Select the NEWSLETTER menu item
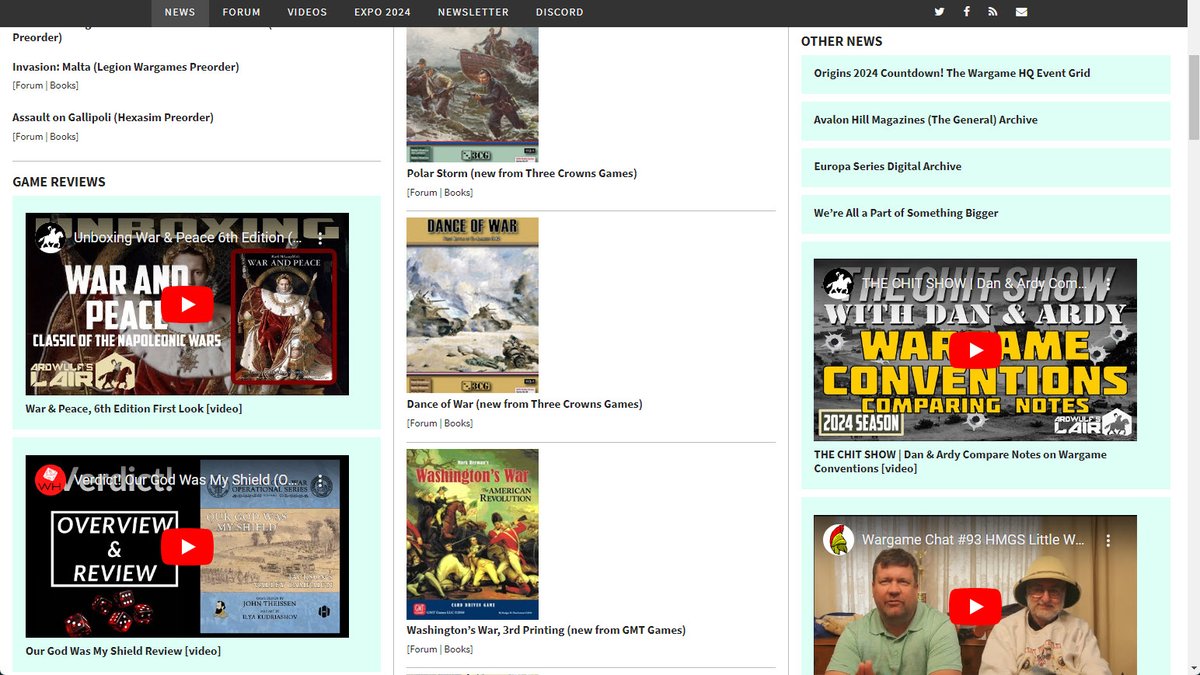Screen dimensions: 1200x675 (x=473, y=12)
